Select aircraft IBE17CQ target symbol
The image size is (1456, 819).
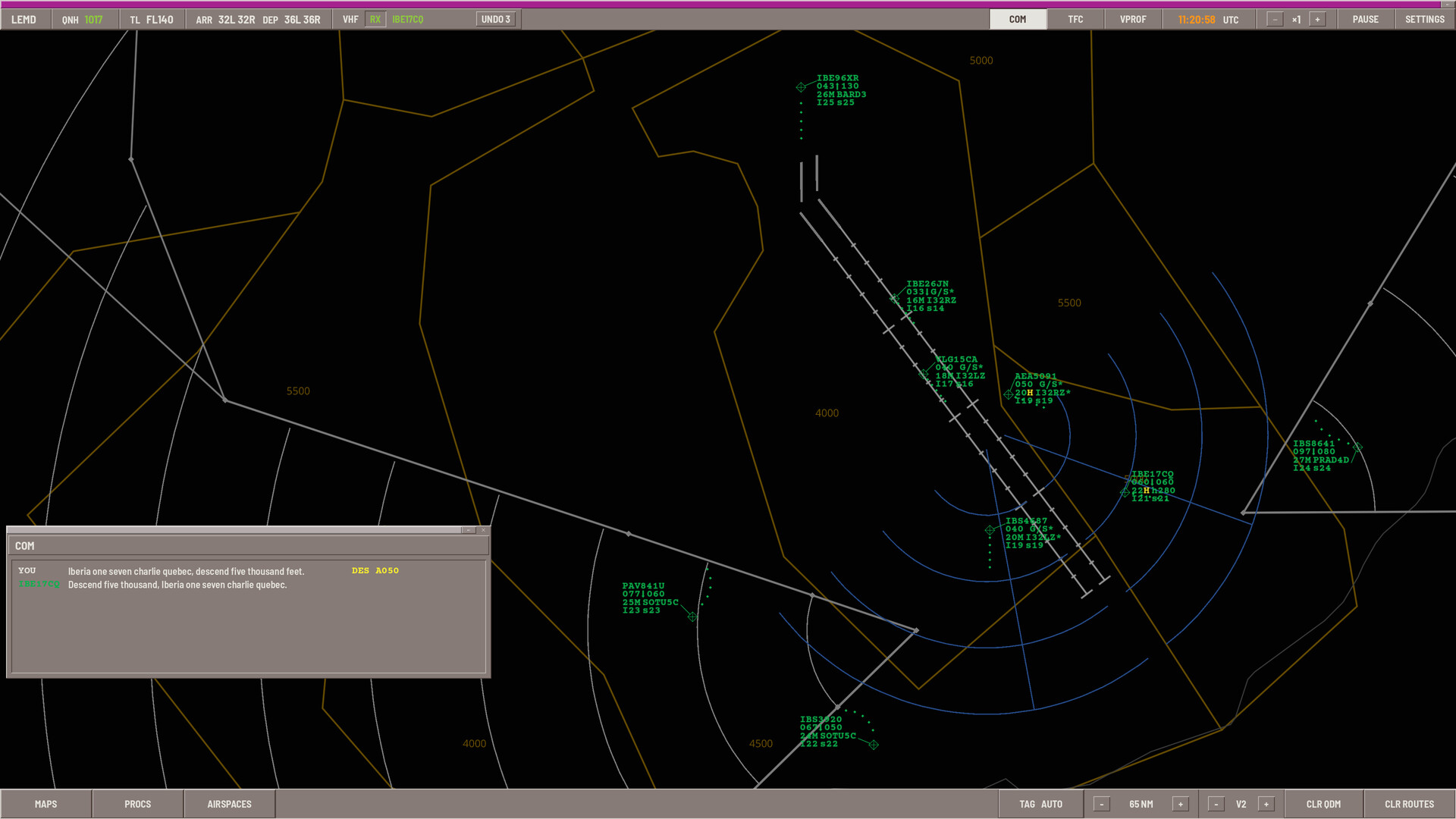click(x=1125, y=493)
